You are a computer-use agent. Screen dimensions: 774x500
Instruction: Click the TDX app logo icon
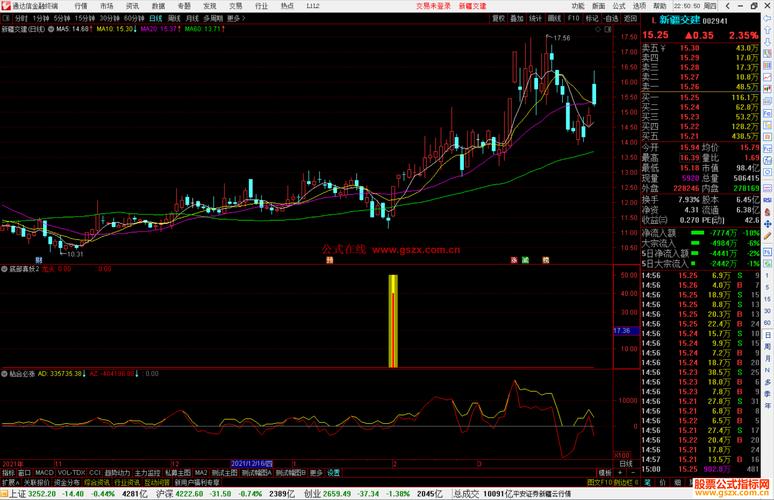[5, 6]
